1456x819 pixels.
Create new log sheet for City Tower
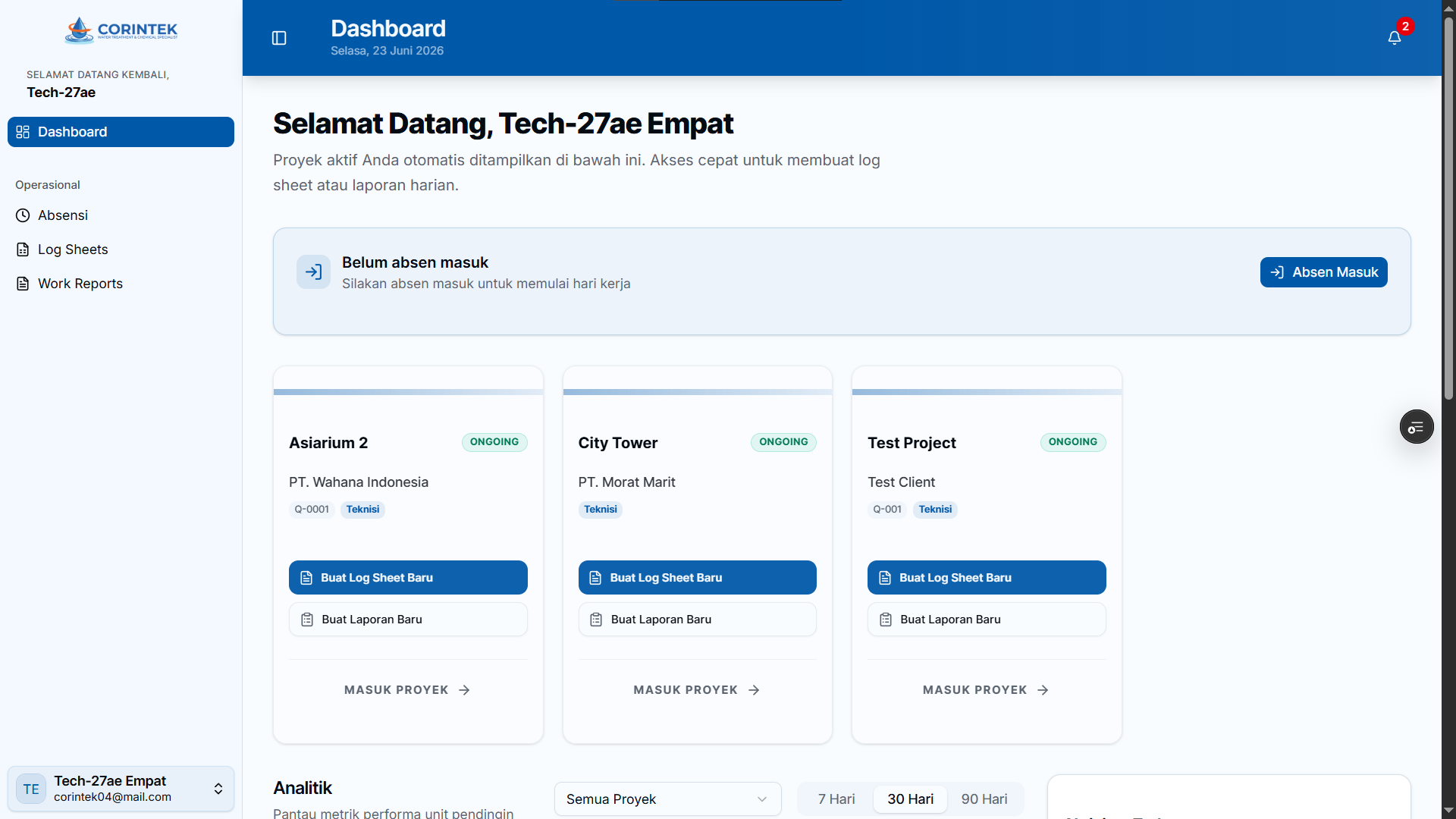tap(697, 578)
